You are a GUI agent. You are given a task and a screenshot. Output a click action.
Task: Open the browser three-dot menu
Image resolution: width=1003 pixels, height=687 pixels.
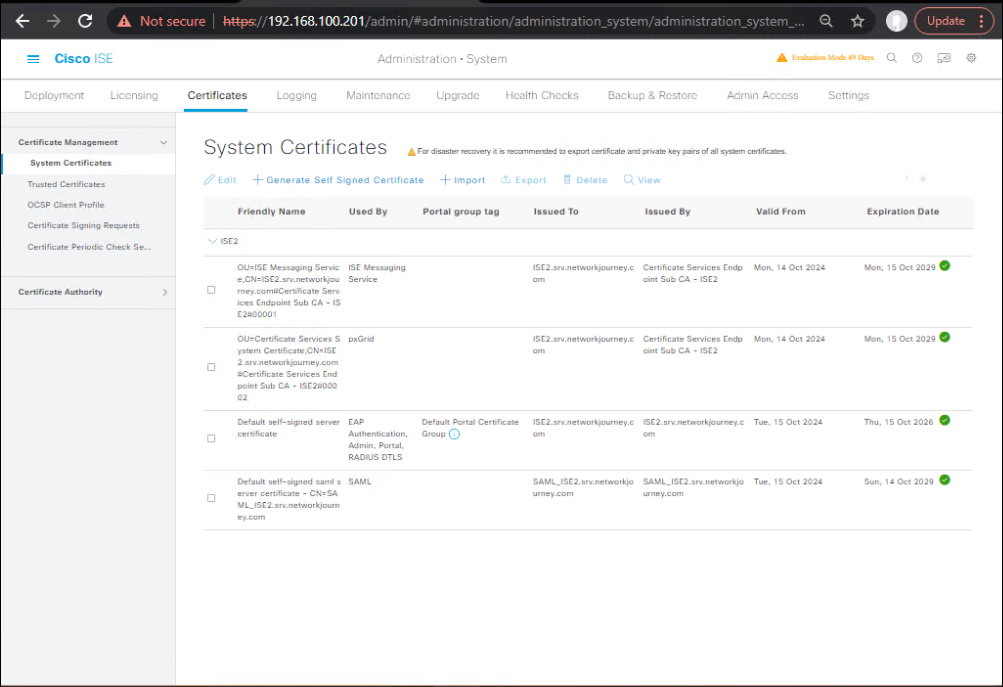tap(981, 21)
